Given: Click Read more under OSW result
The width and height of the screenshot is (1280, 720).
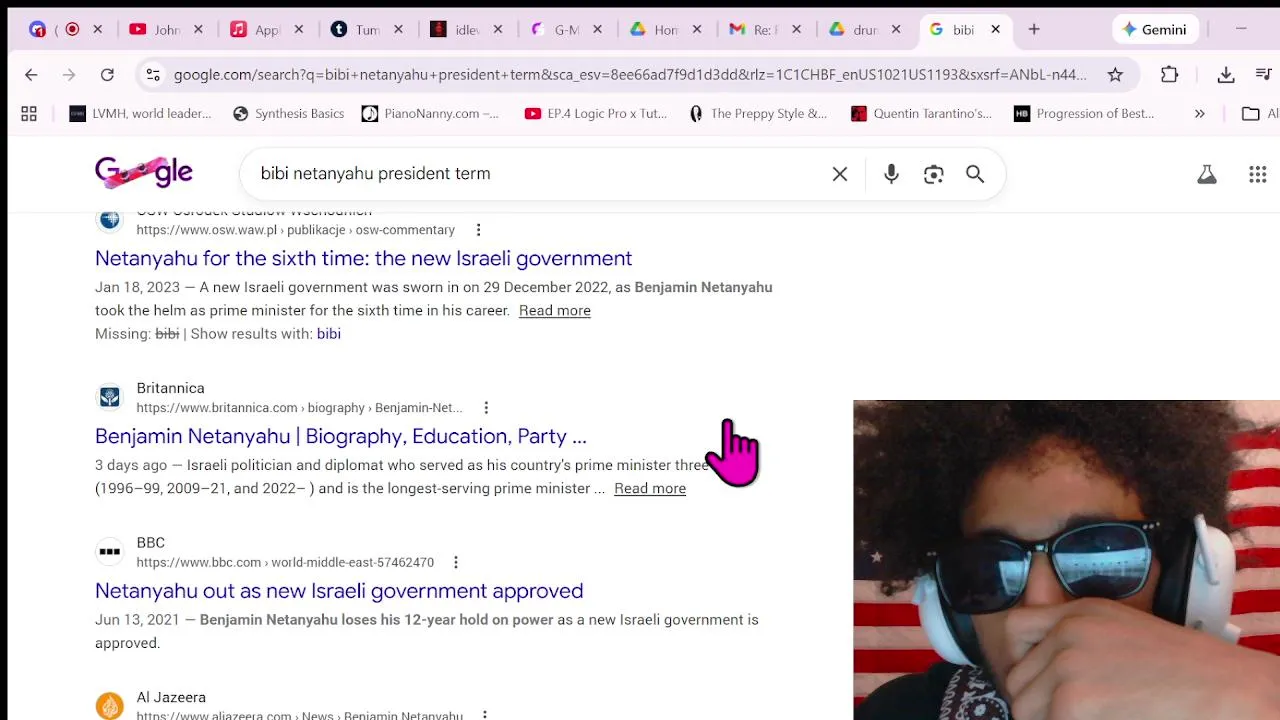Looking at the screenshot, I should coord(555,311).
